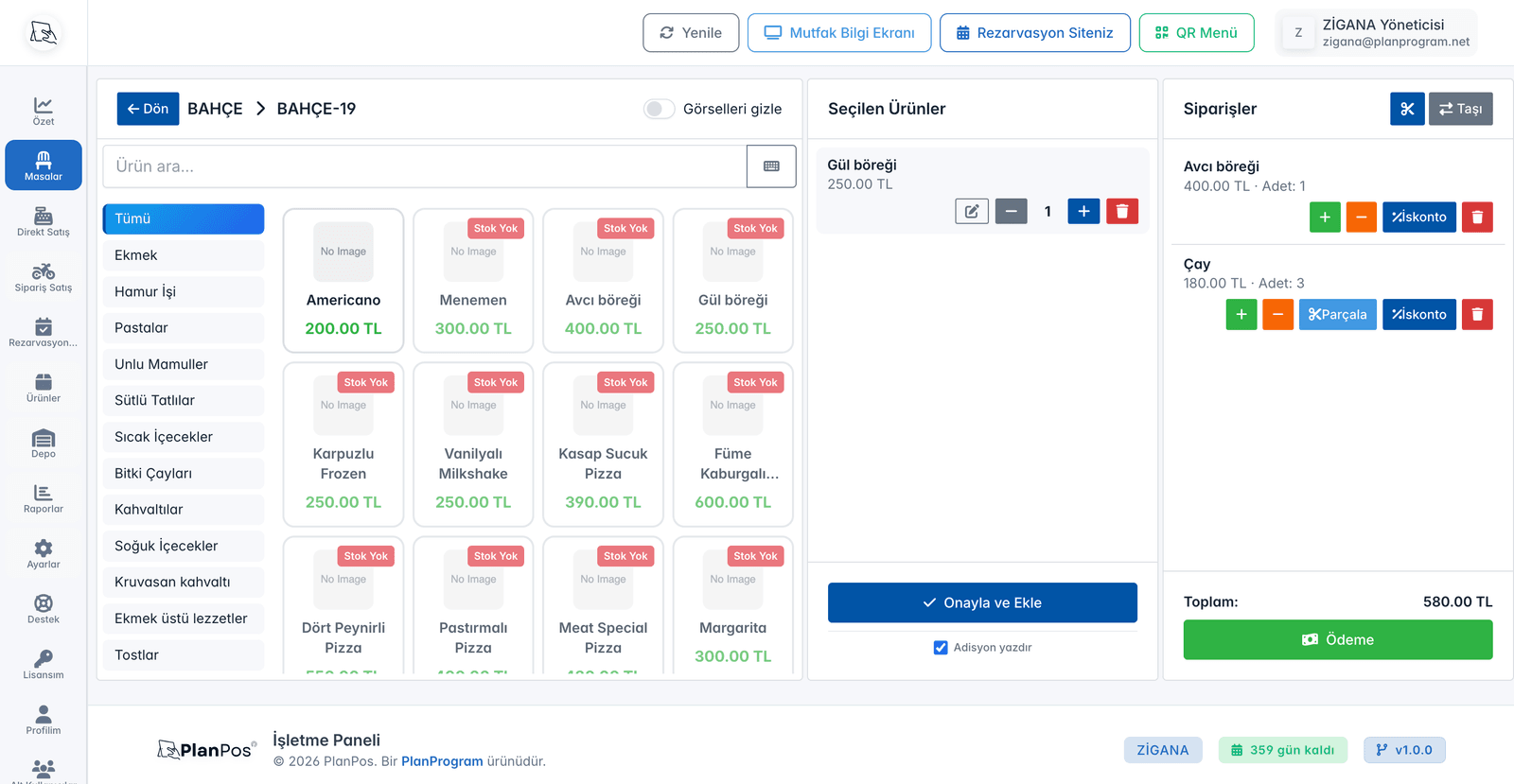1514x784 pixels.
Task: Select the Tümü category
Action: [x=184, y=218]
